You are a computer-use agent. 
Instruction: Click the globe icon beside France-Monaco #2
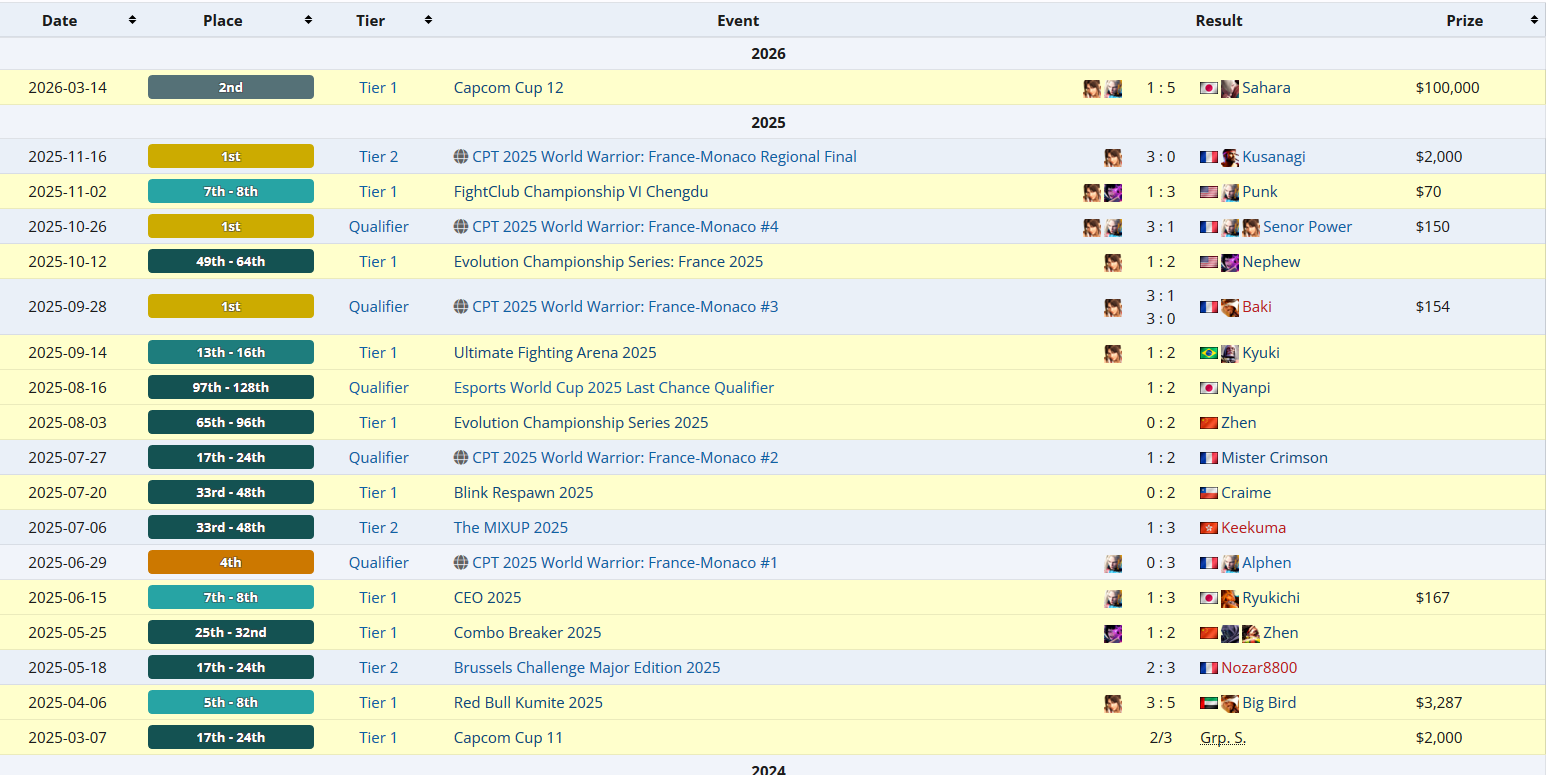[461, 458]
